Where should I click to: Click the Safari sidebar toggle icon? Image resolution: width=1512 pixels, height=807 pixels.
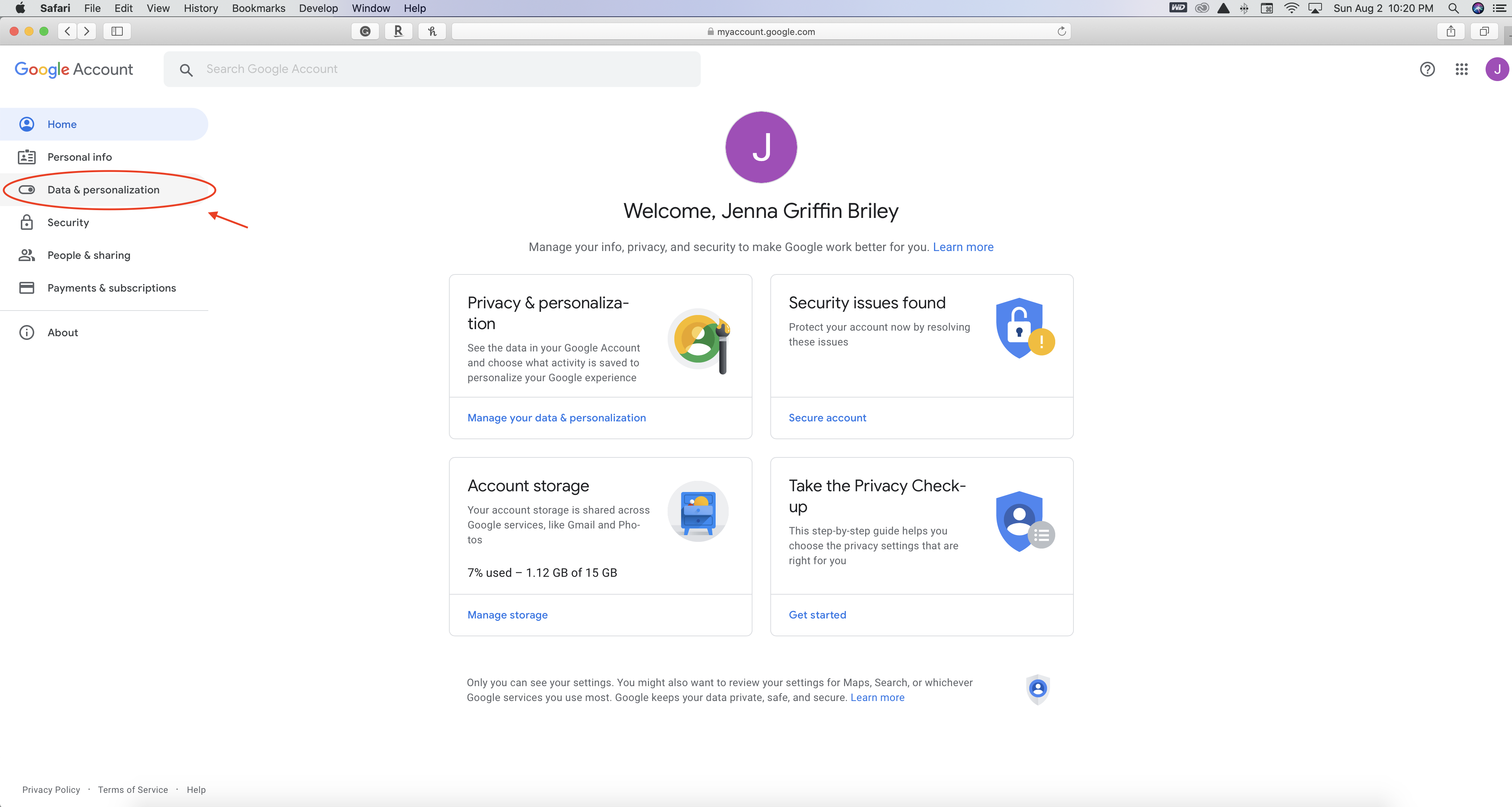point(117,31)
